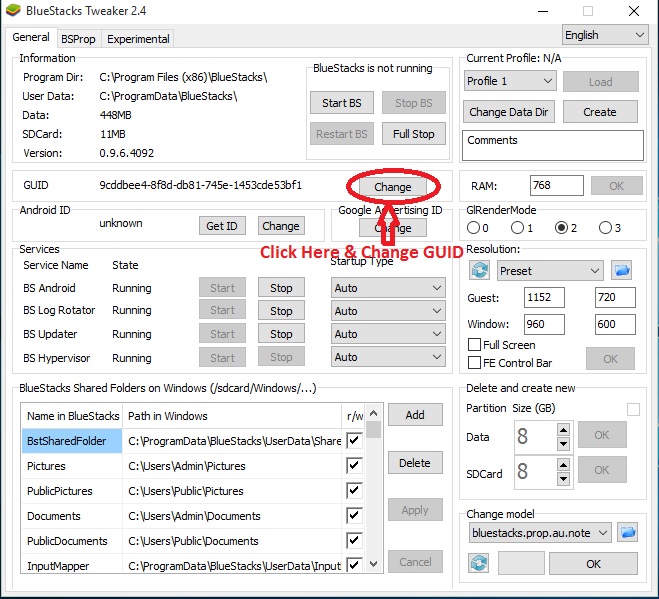
Task: Stop the BS Android service
Action: click(281, 288)
